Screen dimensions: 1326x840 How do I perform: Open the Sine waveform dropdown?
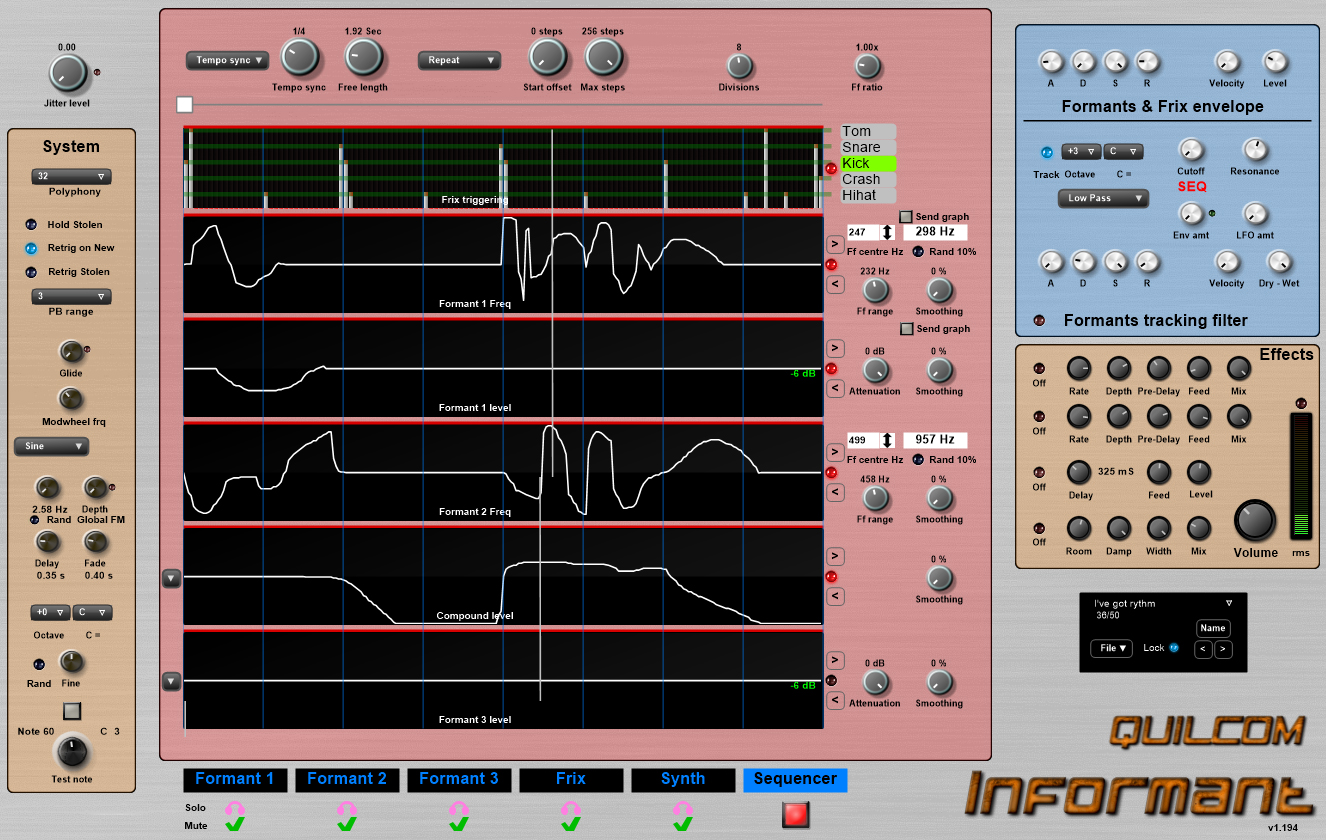51,446
